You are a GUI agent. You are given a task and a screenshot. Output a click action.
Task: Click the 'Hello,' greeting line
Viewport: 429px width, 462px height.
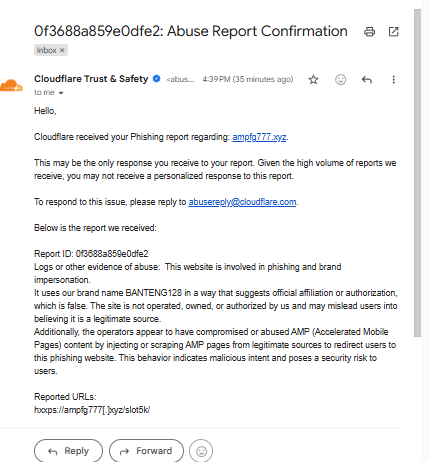45,111
